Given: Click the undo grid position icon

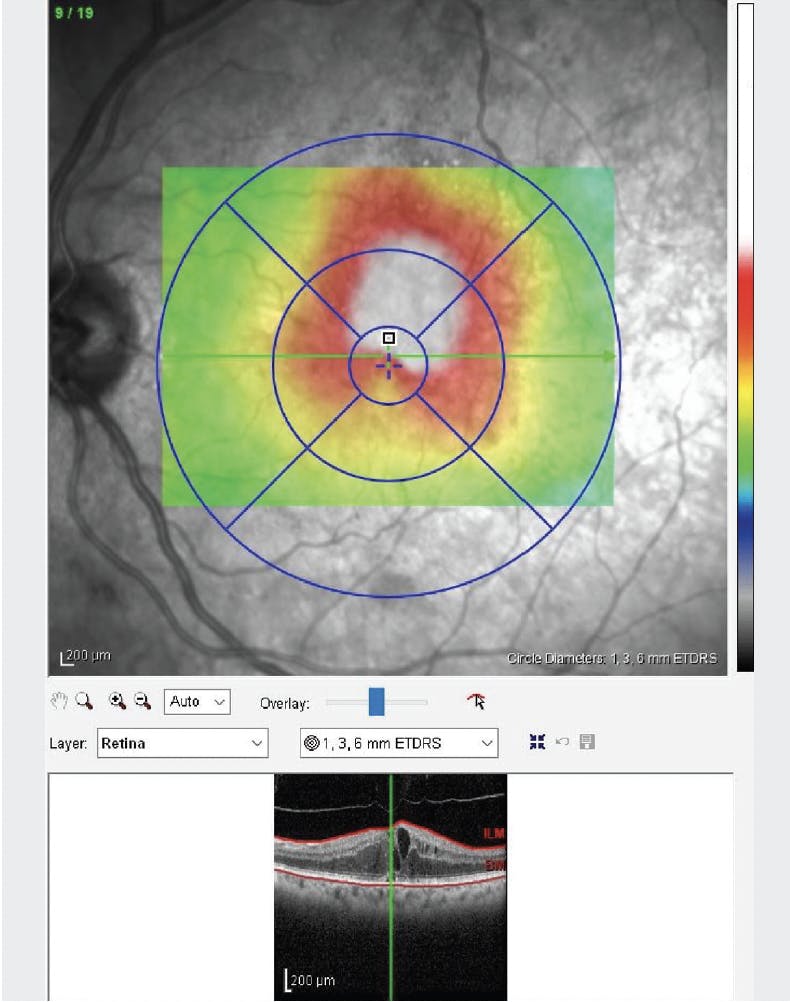Looking at the screenshot, I should [x=562, y=742].
